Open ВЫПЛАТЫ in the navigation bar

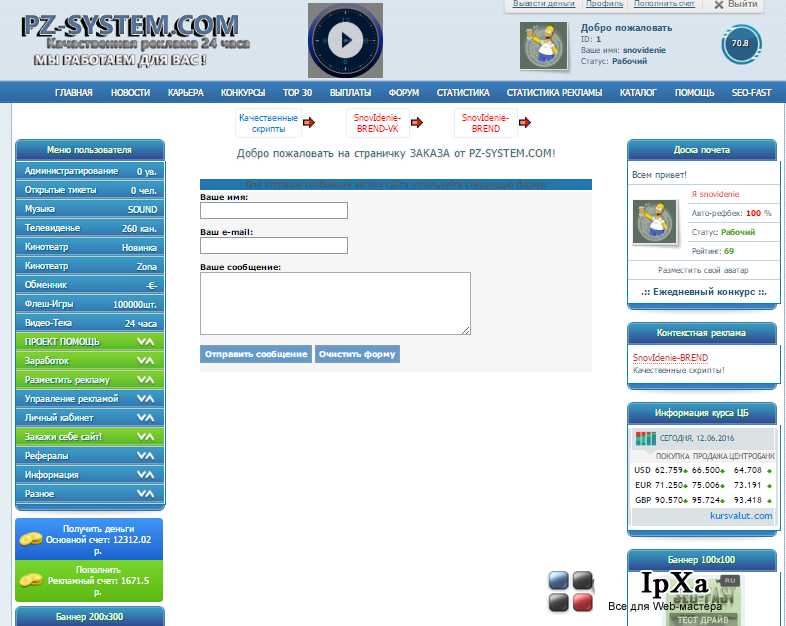tap(350, 93)
